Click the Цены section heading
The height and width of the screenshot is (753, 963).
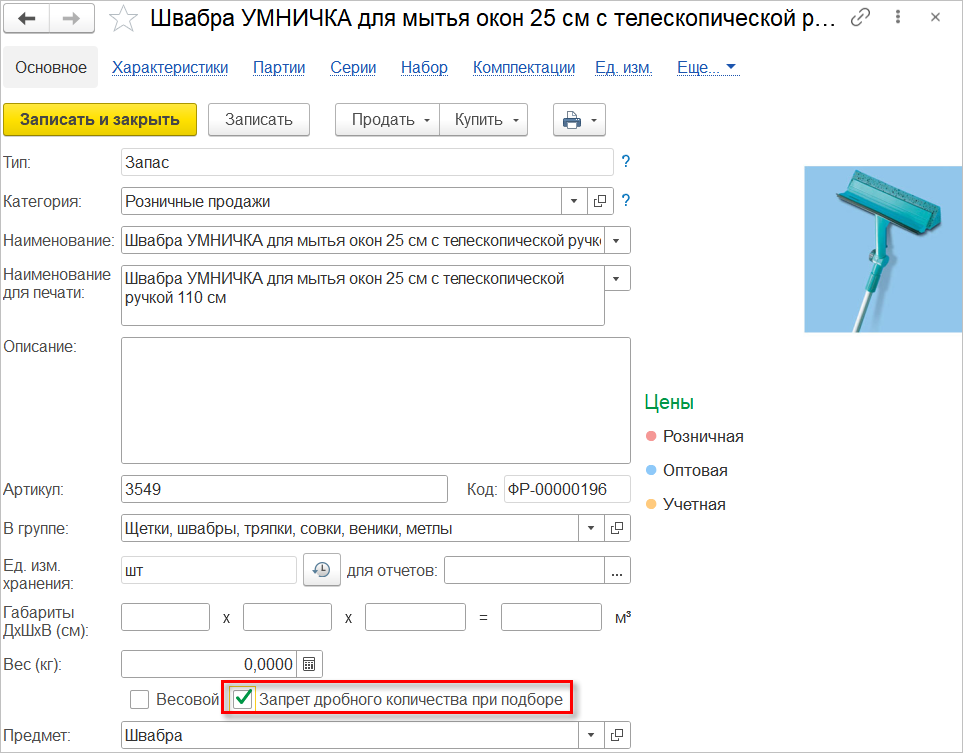(x=669, y=402)
